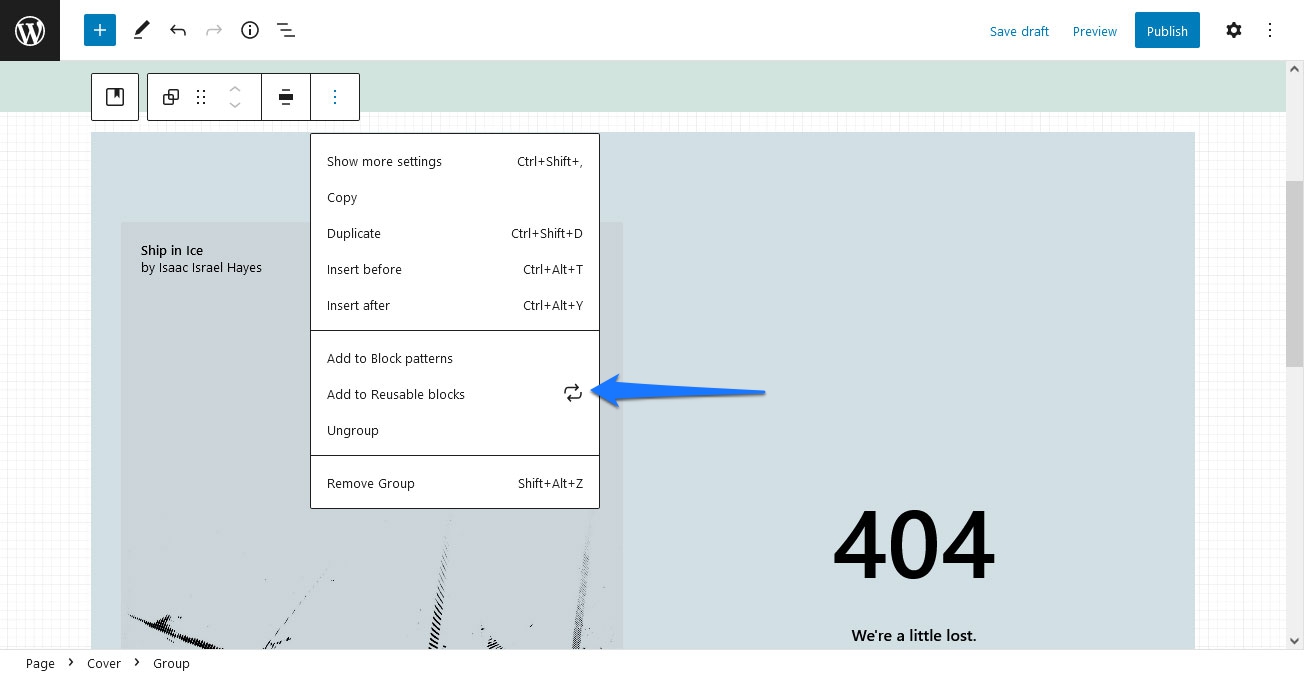
Task: Click the 404 heading text
Action: click(x=914, y=546)
